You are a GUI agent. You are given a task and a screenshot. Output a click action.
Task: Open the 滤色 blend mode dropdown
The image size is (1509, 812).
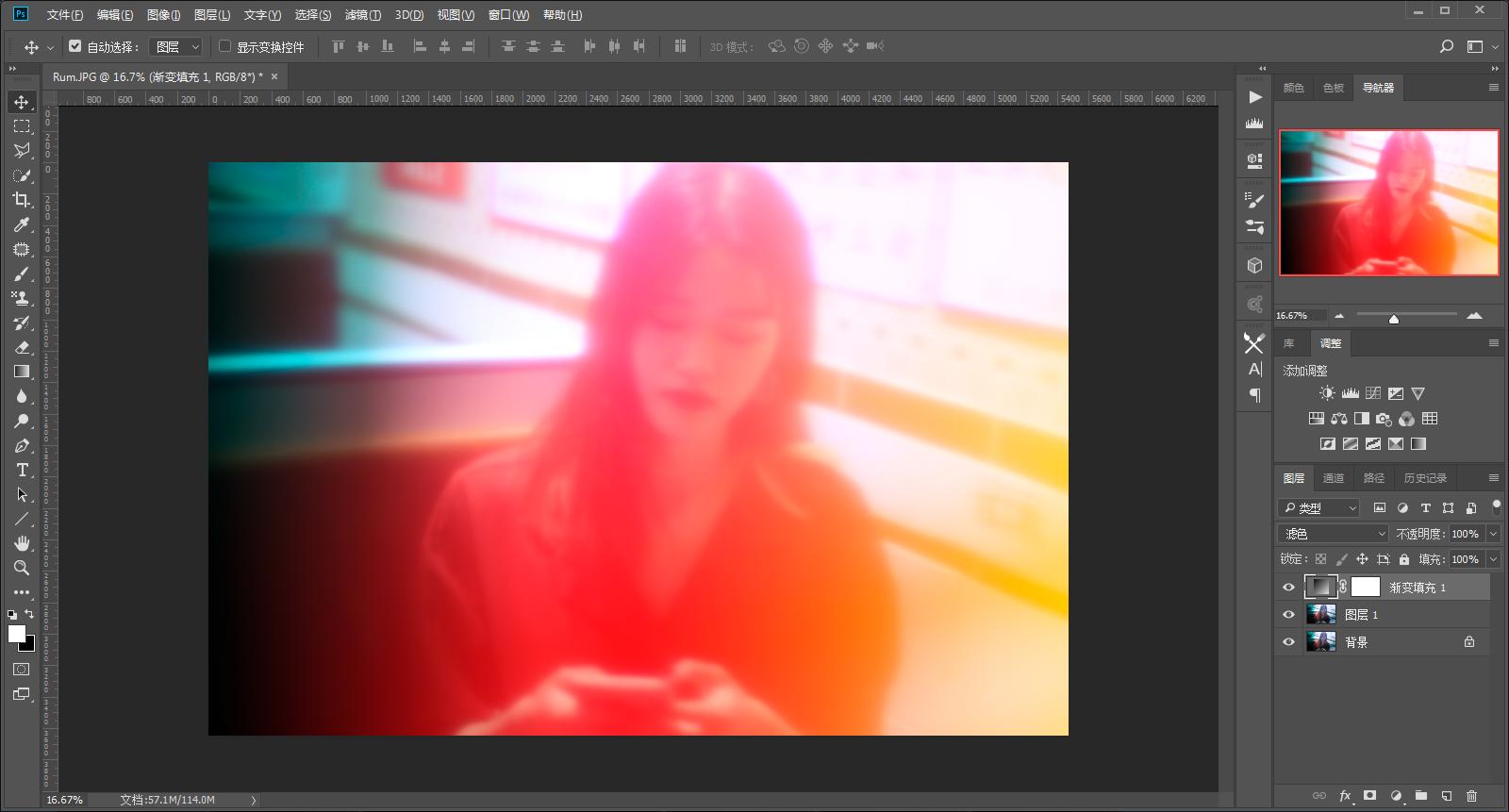click(x=1334, y=534)
